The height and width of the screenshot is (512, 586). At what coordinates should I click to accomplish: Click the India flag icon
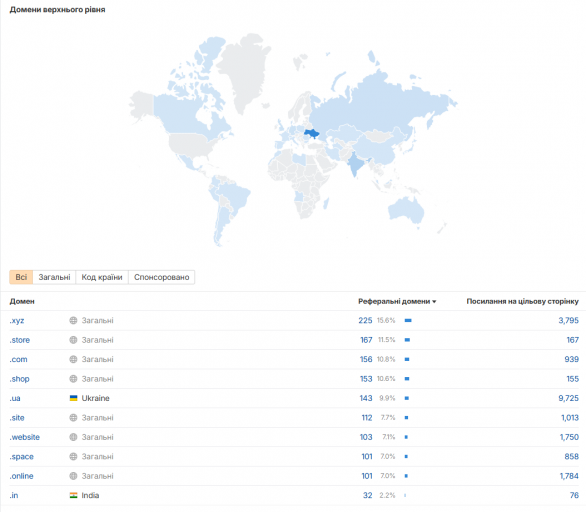(74, 495)
